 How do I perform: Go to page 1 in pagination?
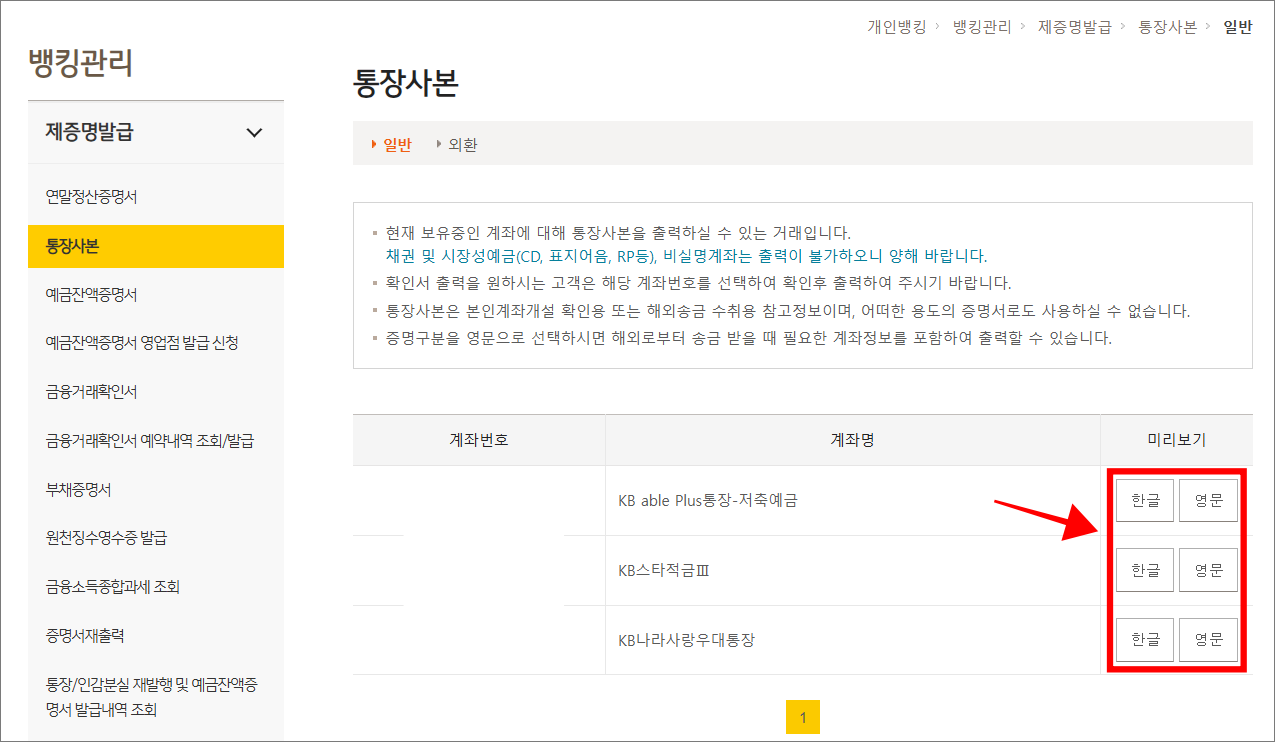pyautogui.click(x=802, y=717)
